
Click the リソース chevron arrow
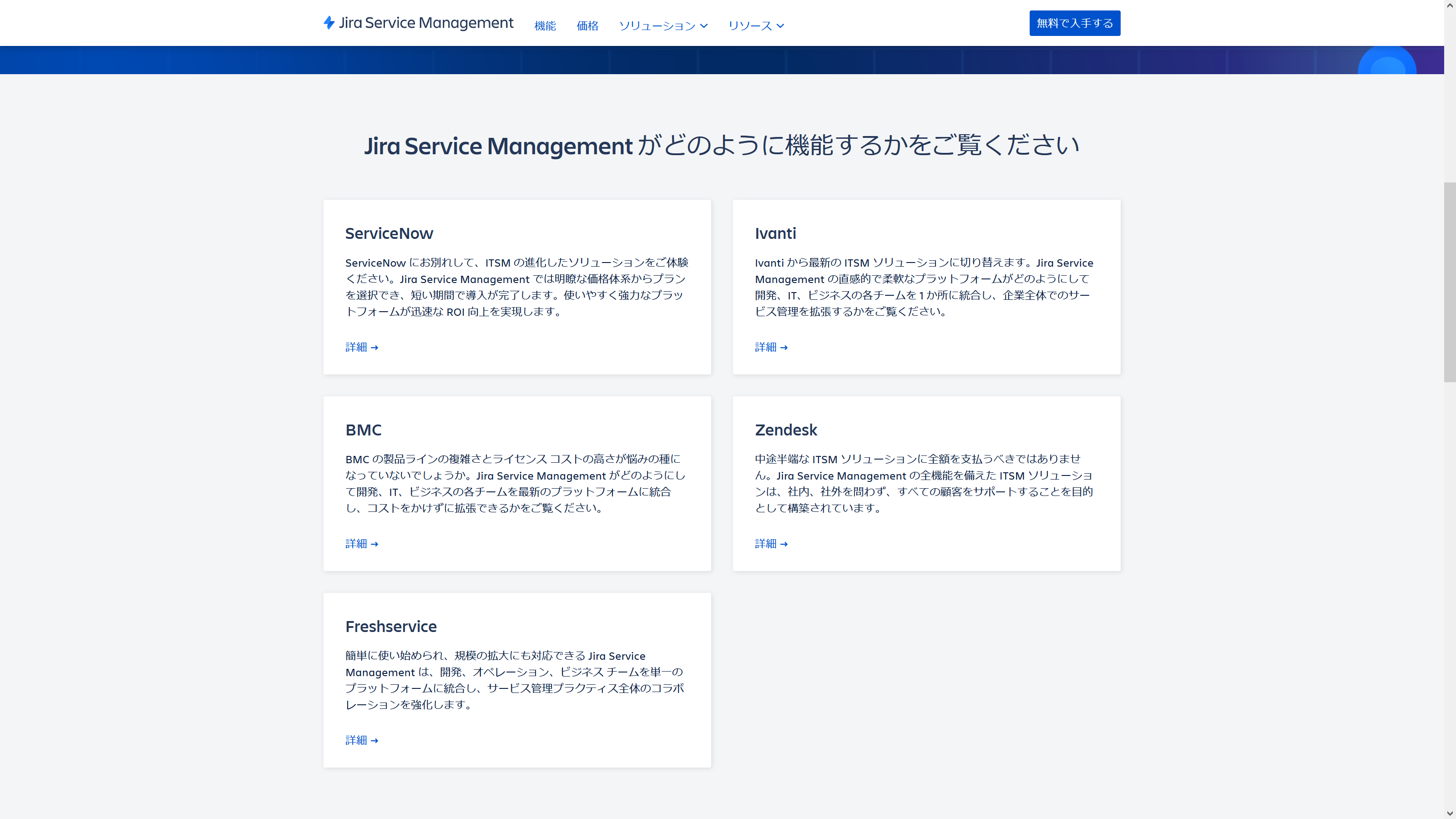(x=781, y=26)
